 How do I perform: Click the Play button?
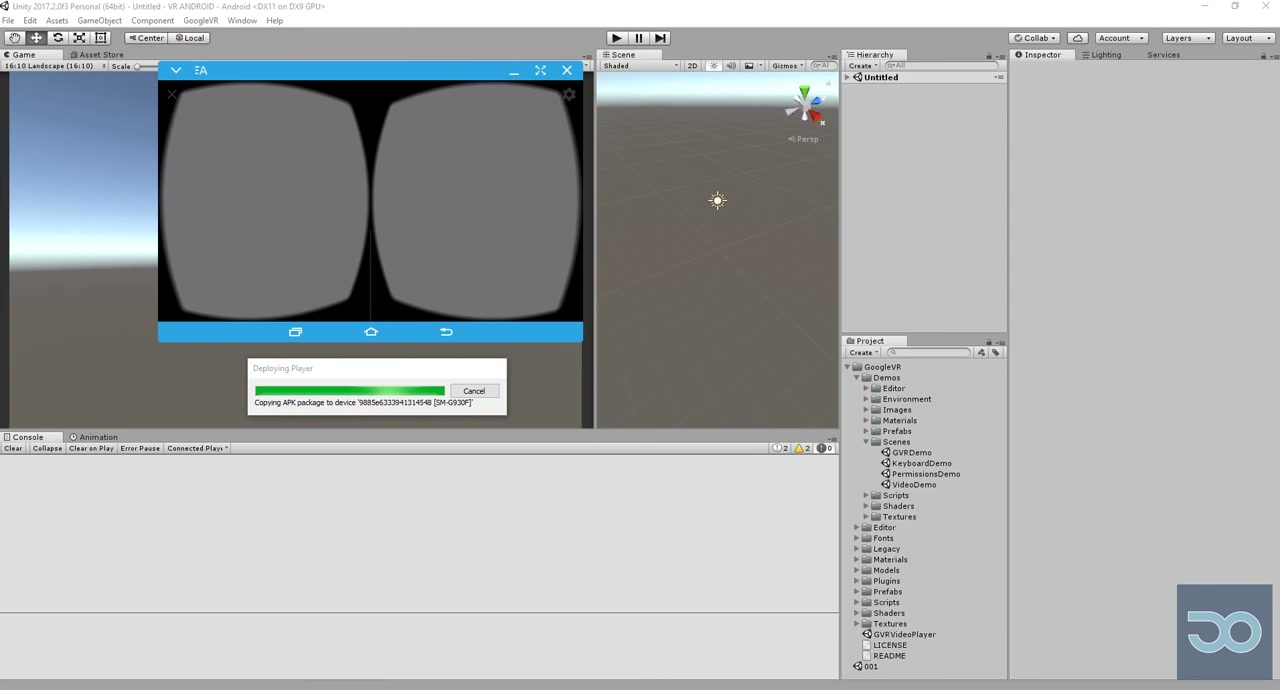616,38
